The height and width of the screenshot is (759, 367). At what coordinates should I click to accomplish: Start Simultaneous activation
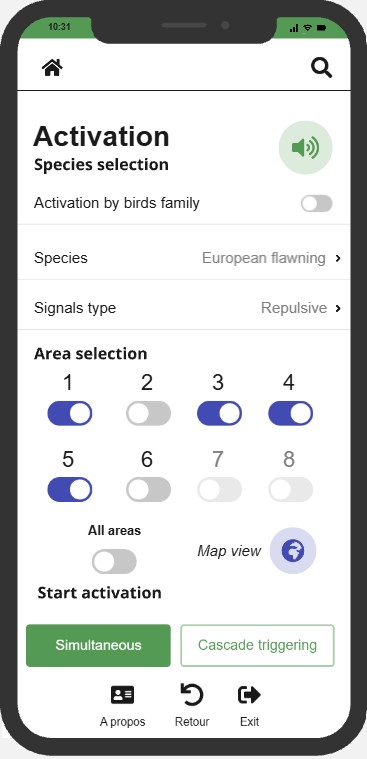pos(98,645)
